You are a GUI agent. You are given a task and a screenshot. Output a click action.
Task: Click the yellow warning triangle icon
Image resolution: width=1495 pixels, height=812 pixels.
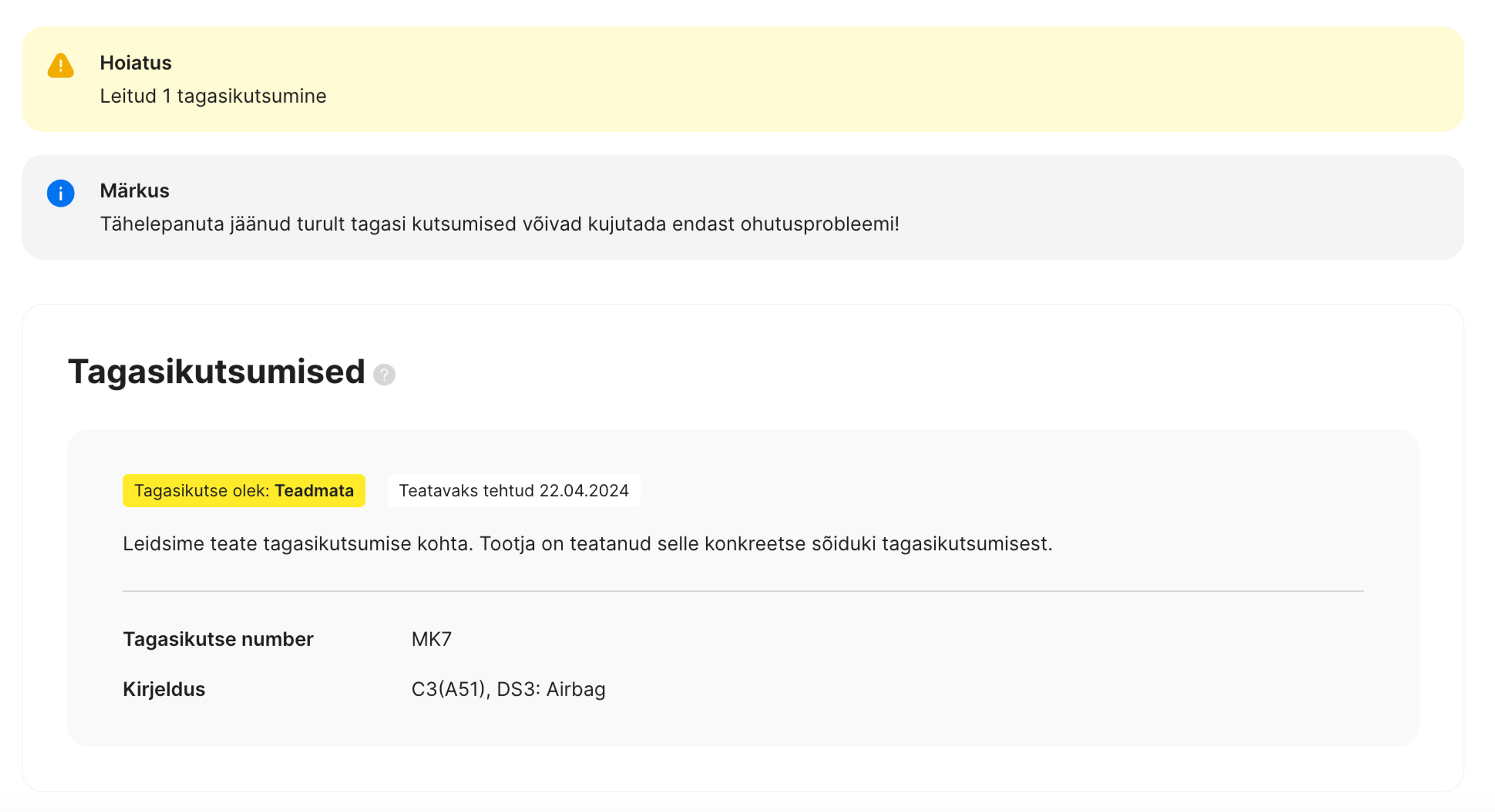coord(60,65)
